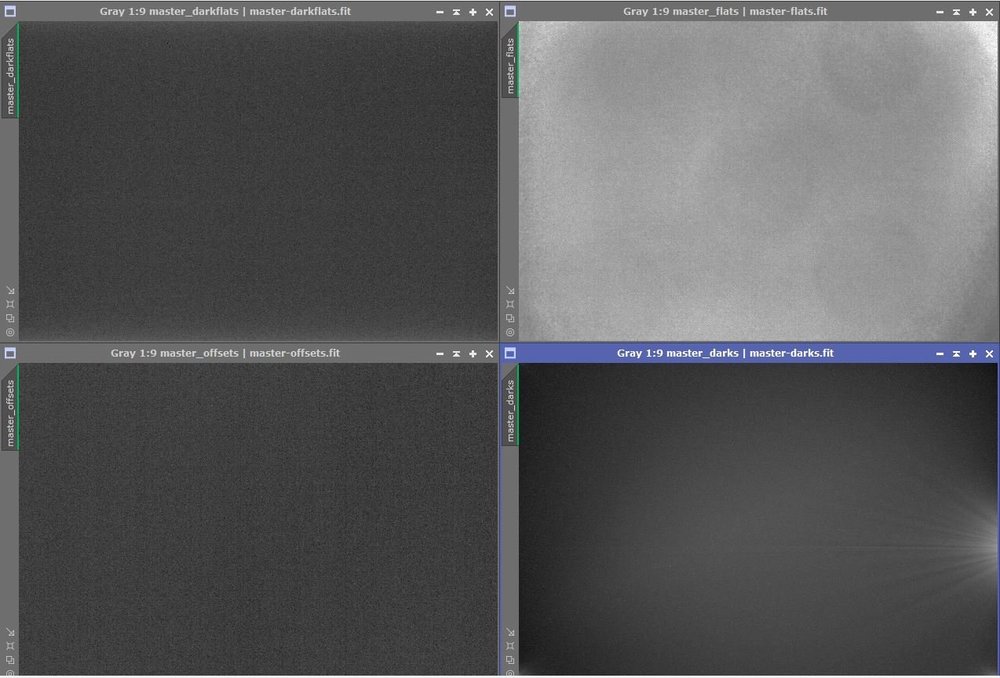Click inside the master_offsets image view

[x=258, y=520]
